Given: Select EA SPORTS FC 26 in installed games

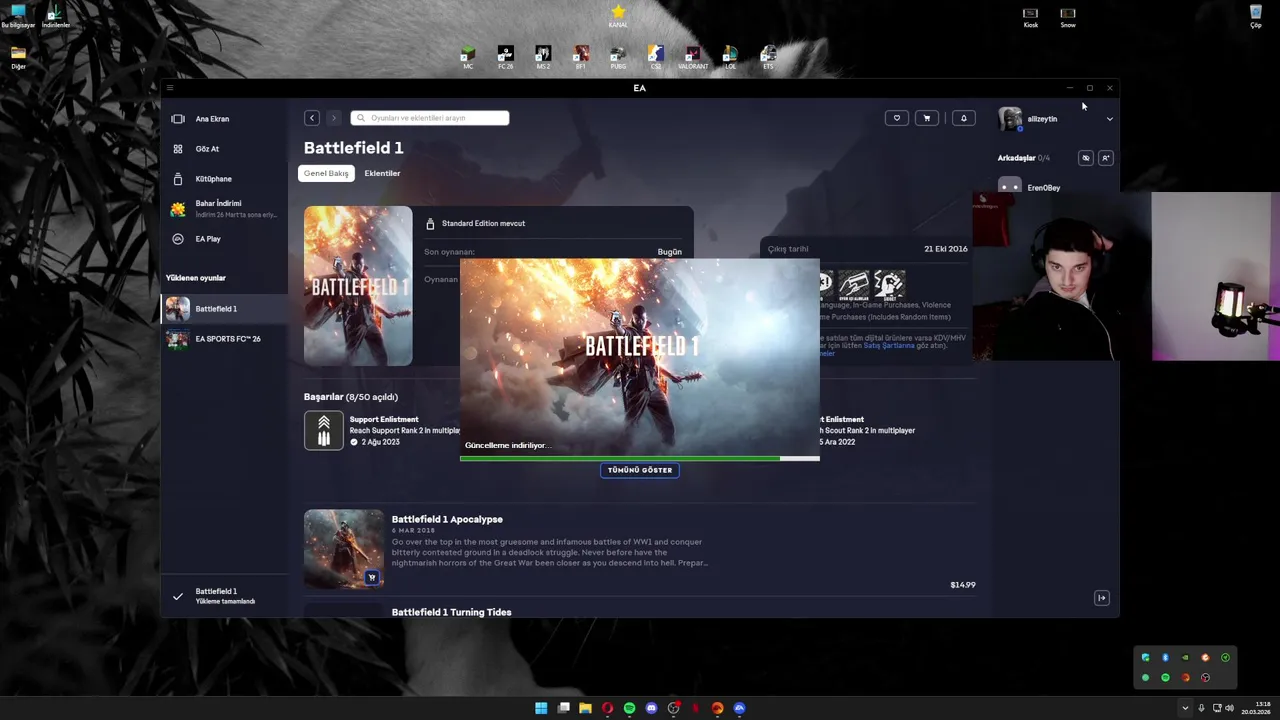Looking at the screenshot, I should pos(224,339).
